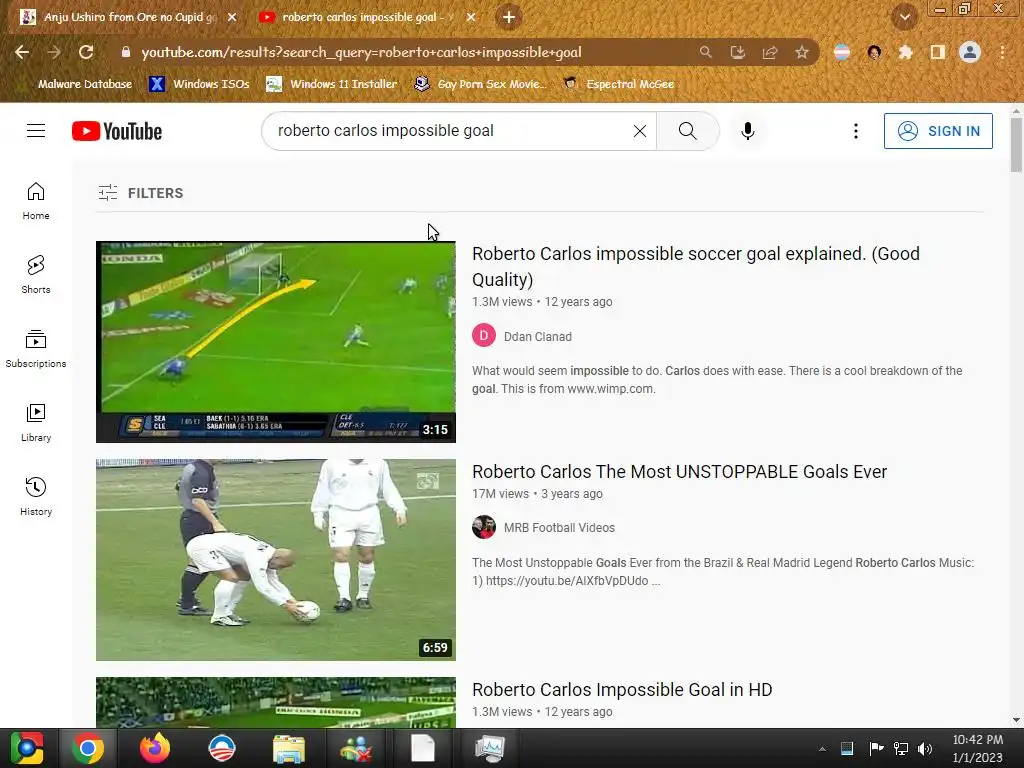Reload the page with refresh icon
Viewport: 1024px width, 768px height.
86,52
